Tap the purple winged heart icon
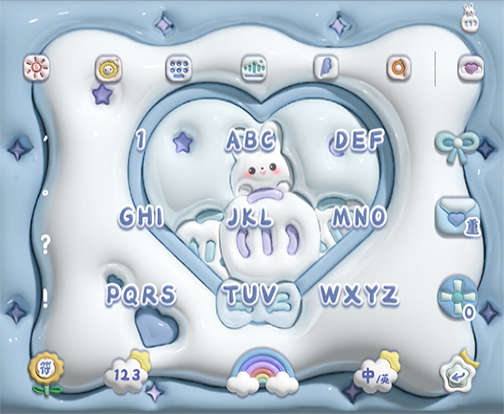 click(x=471, y=69)
